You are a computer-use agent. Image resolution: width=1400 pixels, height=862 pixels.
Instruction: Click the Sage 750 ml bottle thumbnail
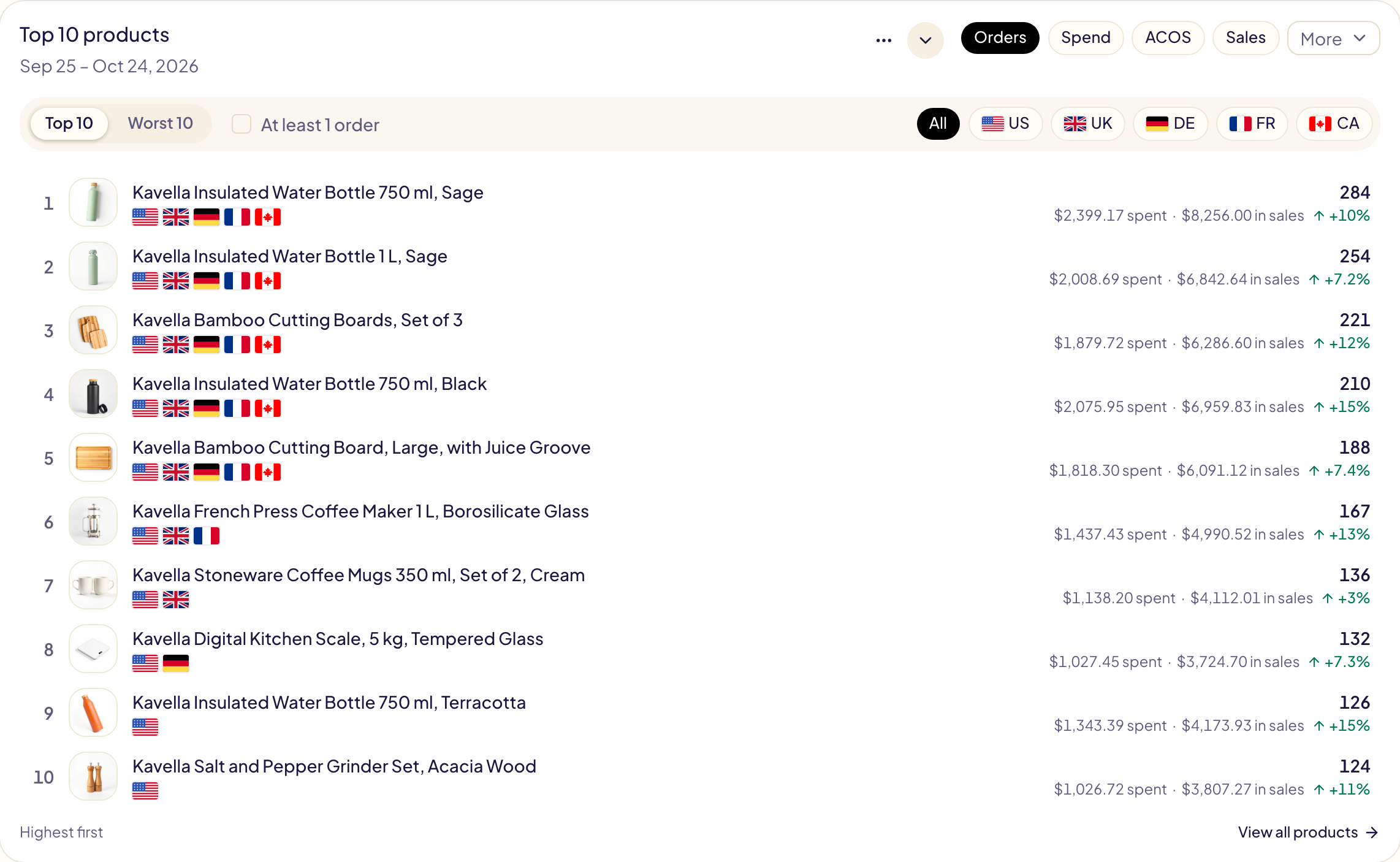(93, 202)
